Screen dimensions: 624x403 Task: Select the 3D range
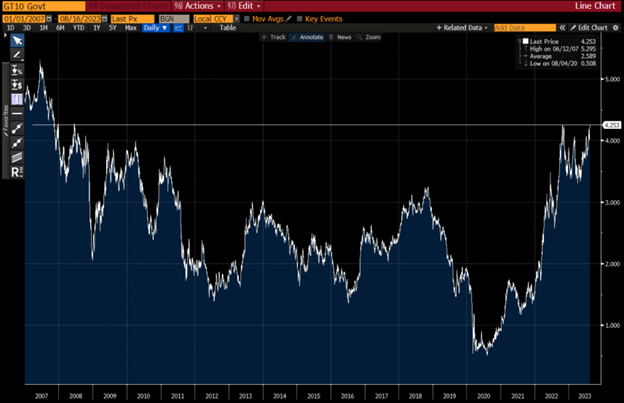tap(27, 28)
